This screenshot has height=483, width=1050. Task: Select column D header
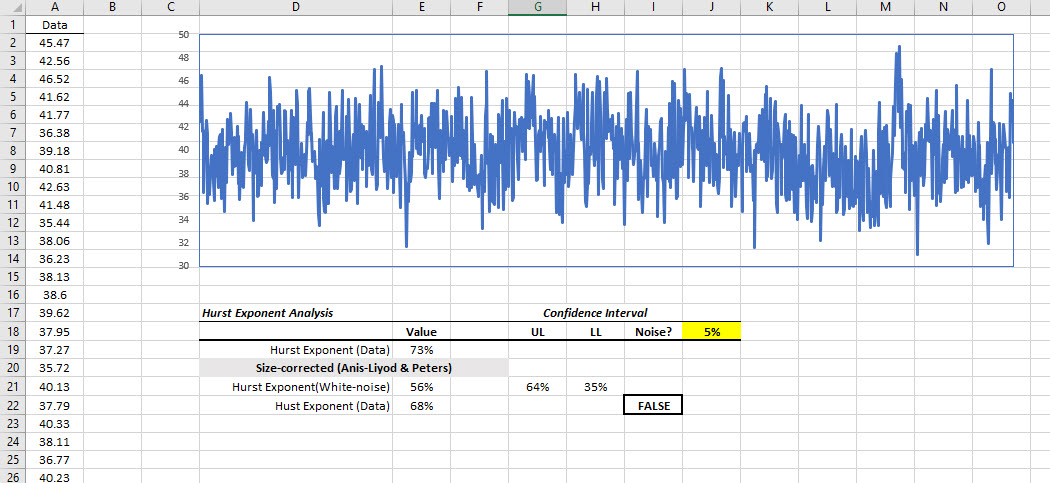click(x=295, y=7)
